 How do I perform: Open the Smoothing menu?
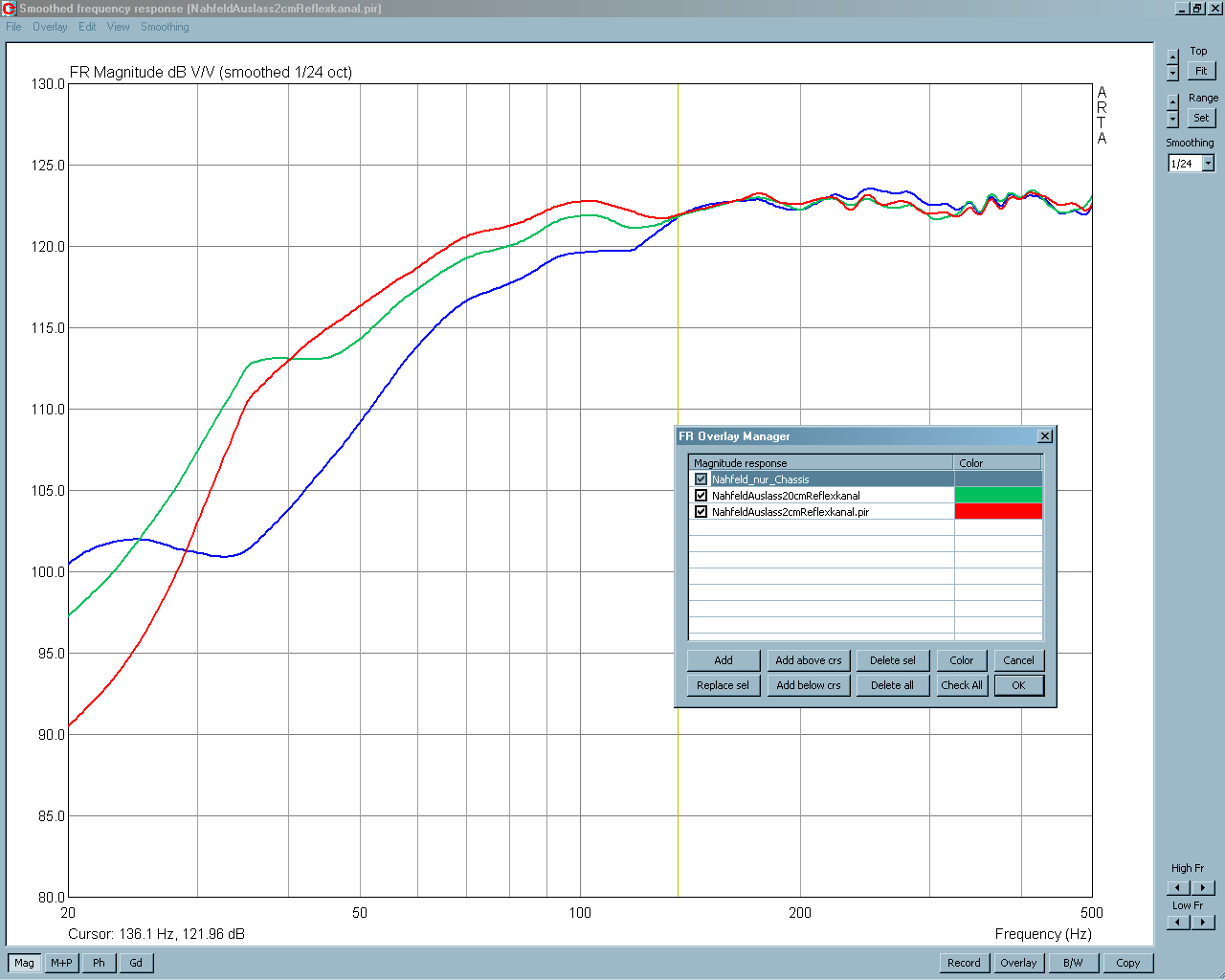pos(165,27)
